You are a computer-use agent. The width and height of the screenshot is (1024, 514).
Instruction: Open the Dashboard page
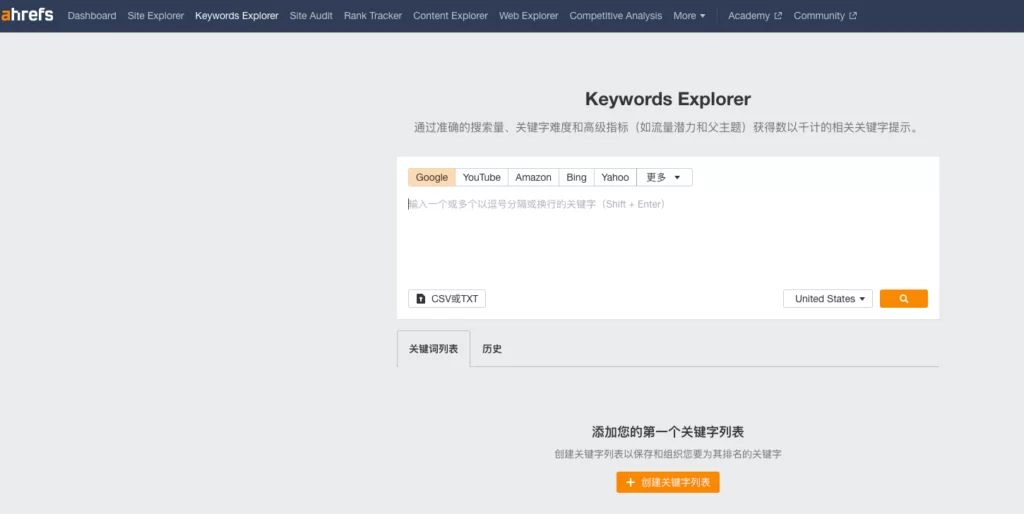click(x=92, y=16)
